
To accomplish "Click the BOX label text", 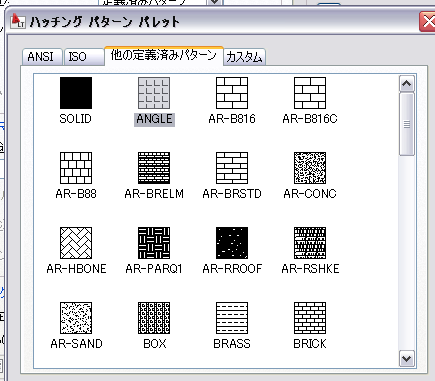I will pos(155,344).
